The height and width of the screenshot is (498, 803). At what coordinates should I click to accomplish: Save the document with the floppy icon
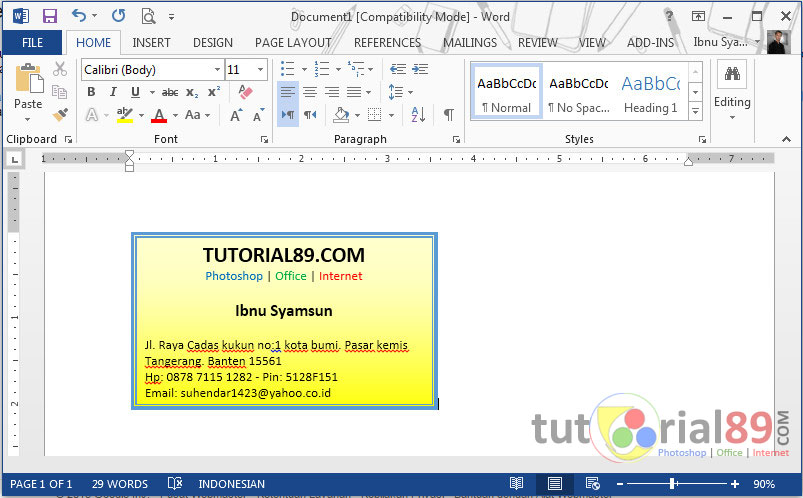50,16
